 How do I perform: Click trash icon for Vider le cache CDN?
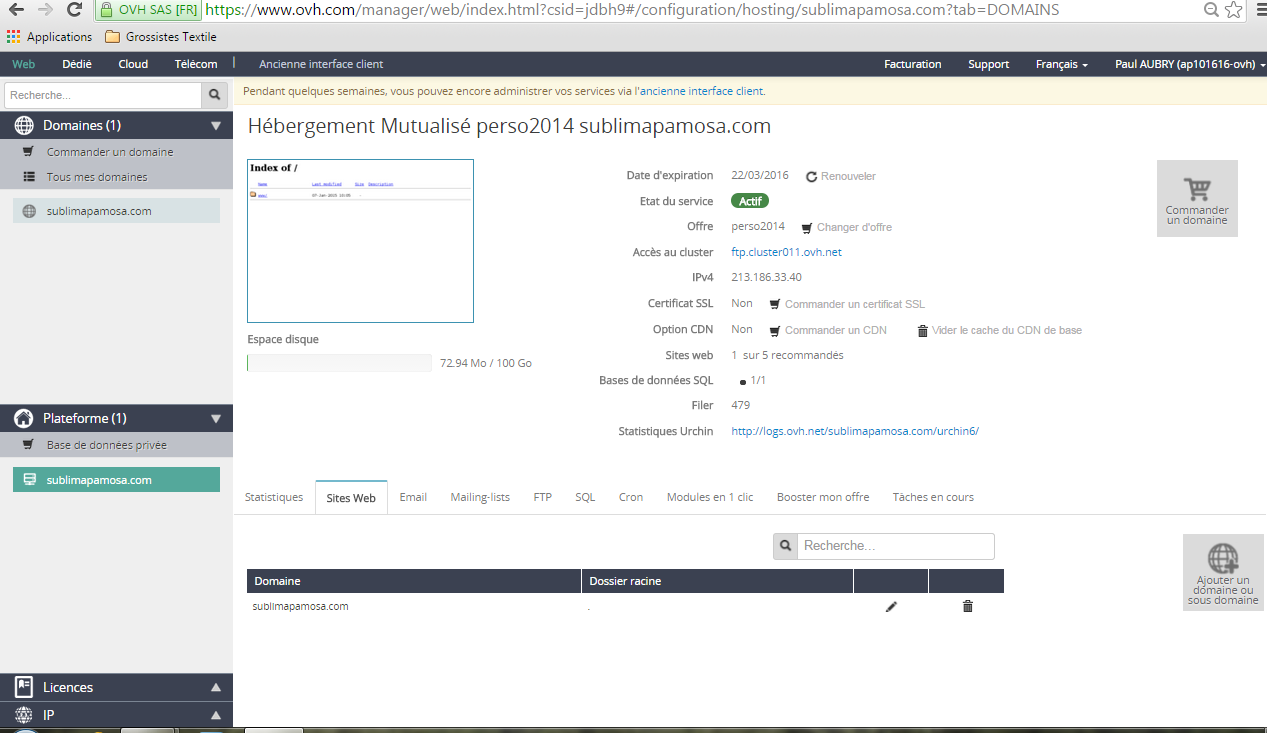coord(923,330)
